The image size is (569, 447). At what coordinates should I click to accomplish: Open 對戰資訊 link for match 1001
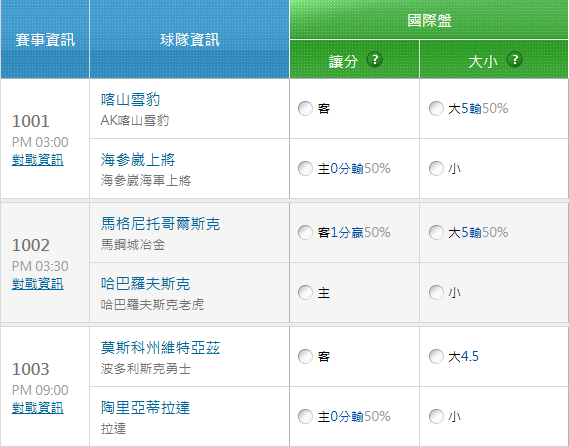click(x=38, y=160)
